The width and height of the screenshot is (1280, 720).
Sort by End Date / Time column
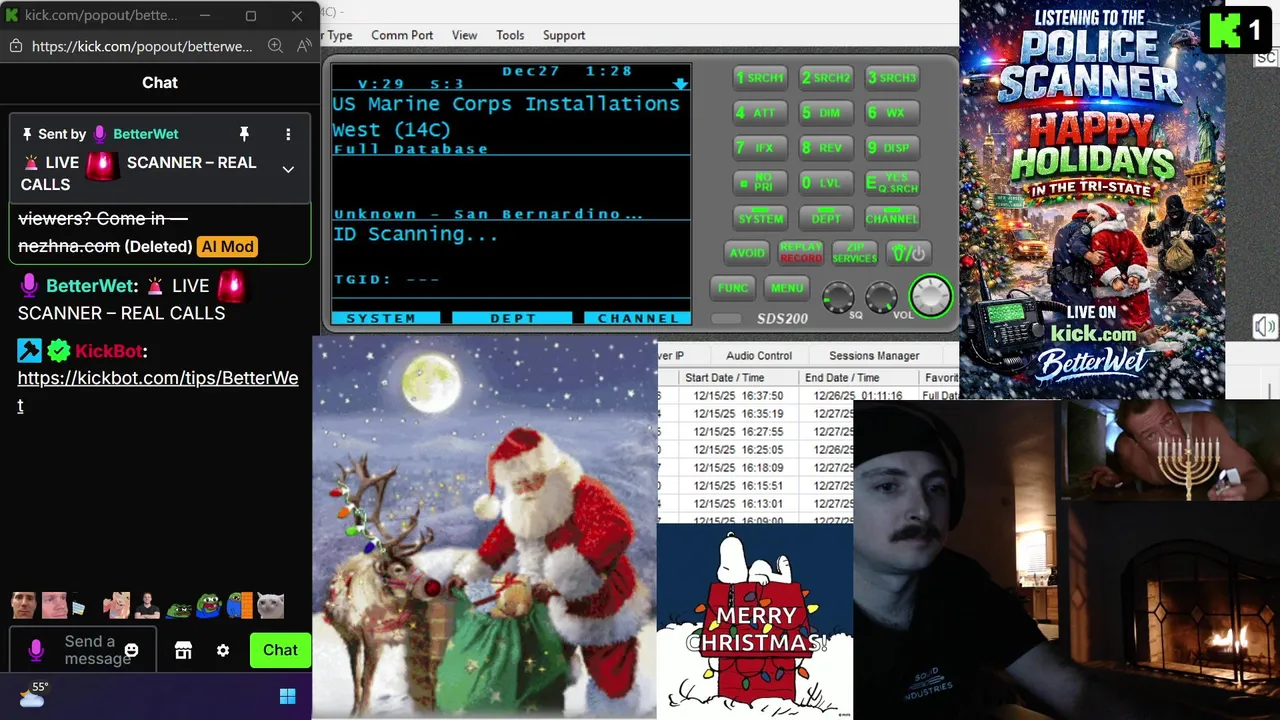point(858,378)
